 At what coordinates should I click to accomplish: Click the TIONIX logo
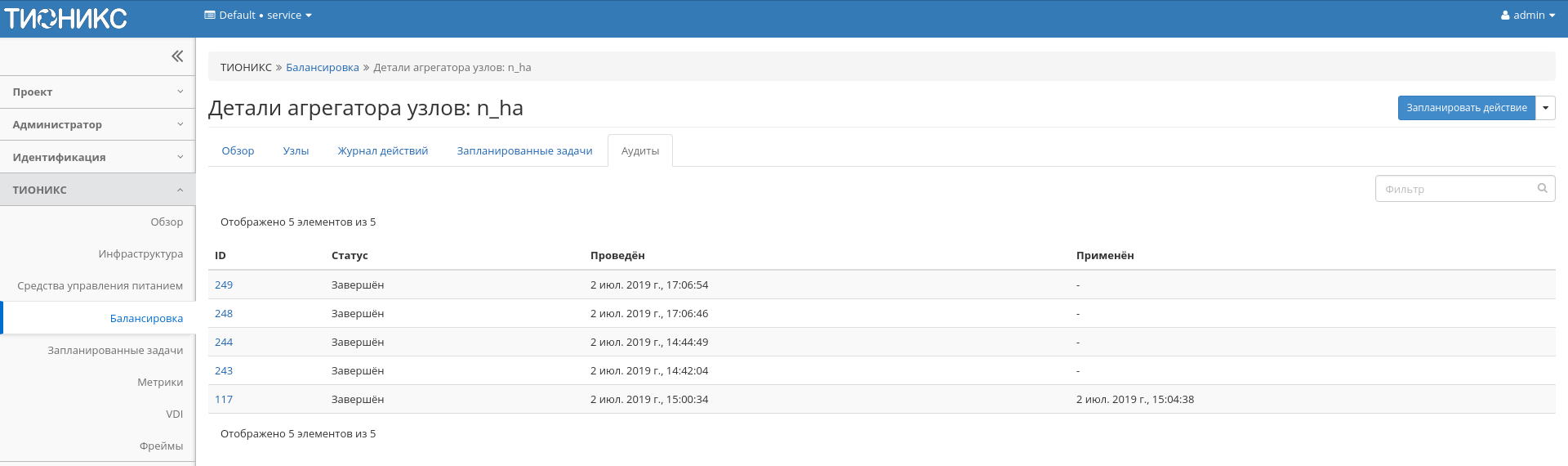pyautogui.click(x=66, y=18)
